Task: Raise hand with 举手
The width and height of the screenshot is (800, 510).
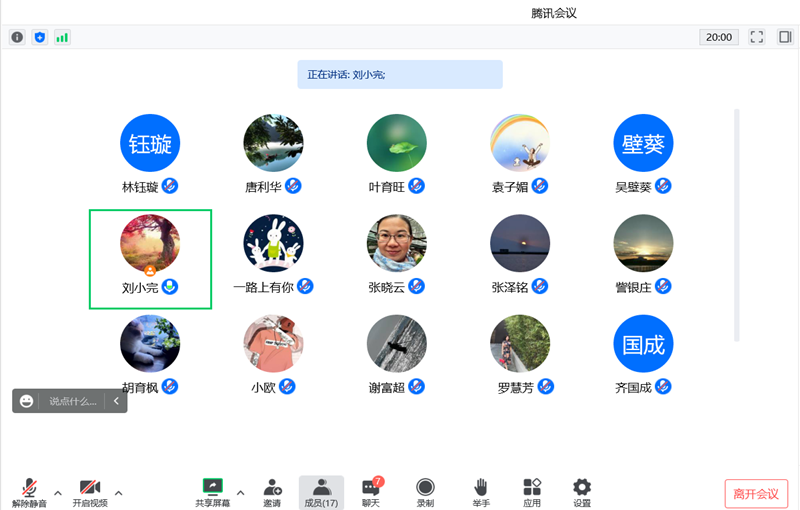Action: pyautogui.click(x=481, y=493)
